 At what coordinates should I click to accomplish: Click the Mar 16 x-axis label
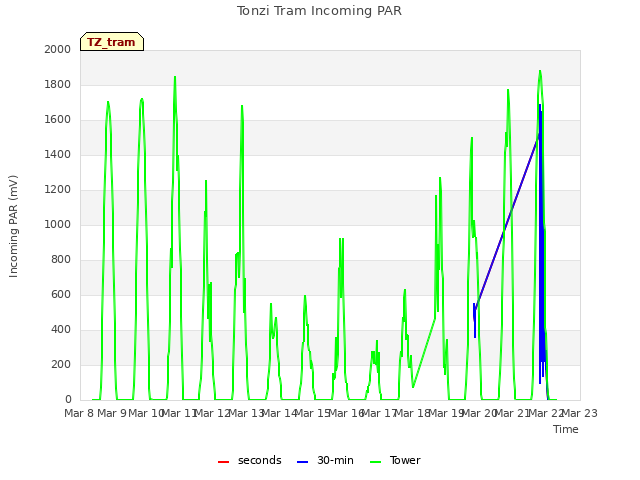[x=346, y=413]
